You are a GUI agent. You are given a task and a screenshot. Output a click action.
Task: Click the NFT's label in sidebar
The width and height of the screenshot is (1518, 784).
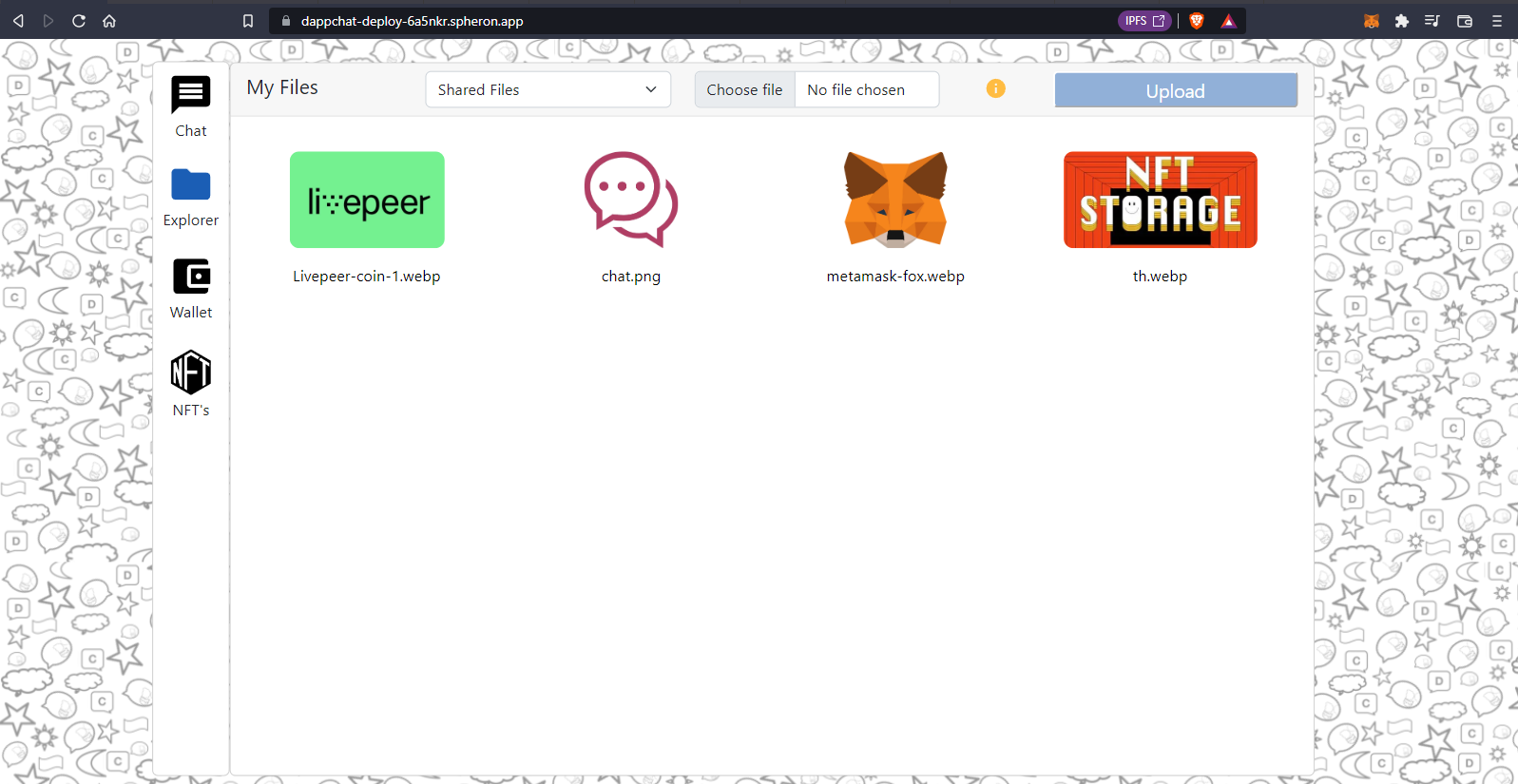(x=191, y=411)
